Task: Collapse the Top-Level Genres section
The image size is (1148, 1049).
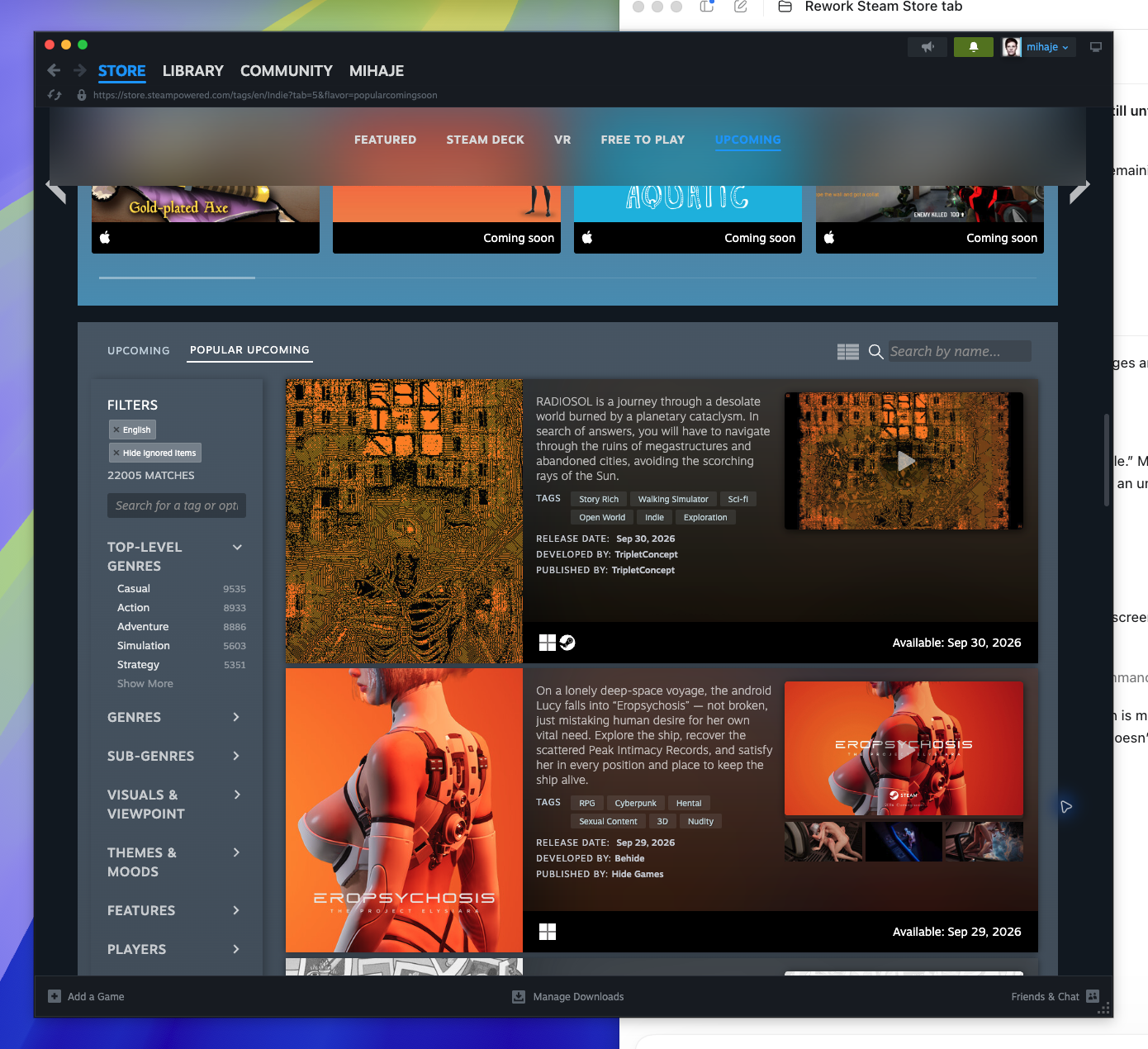Action: pos(237,547)
